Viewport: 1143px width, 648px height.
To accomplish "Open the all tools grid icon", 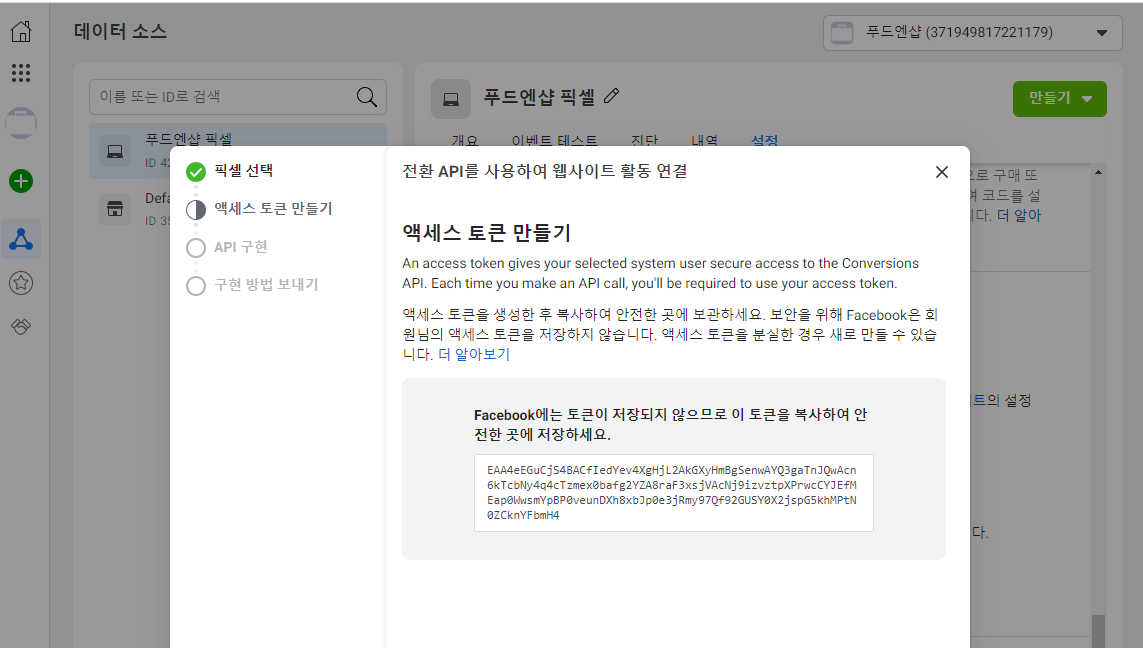I will tap(21, 72).
